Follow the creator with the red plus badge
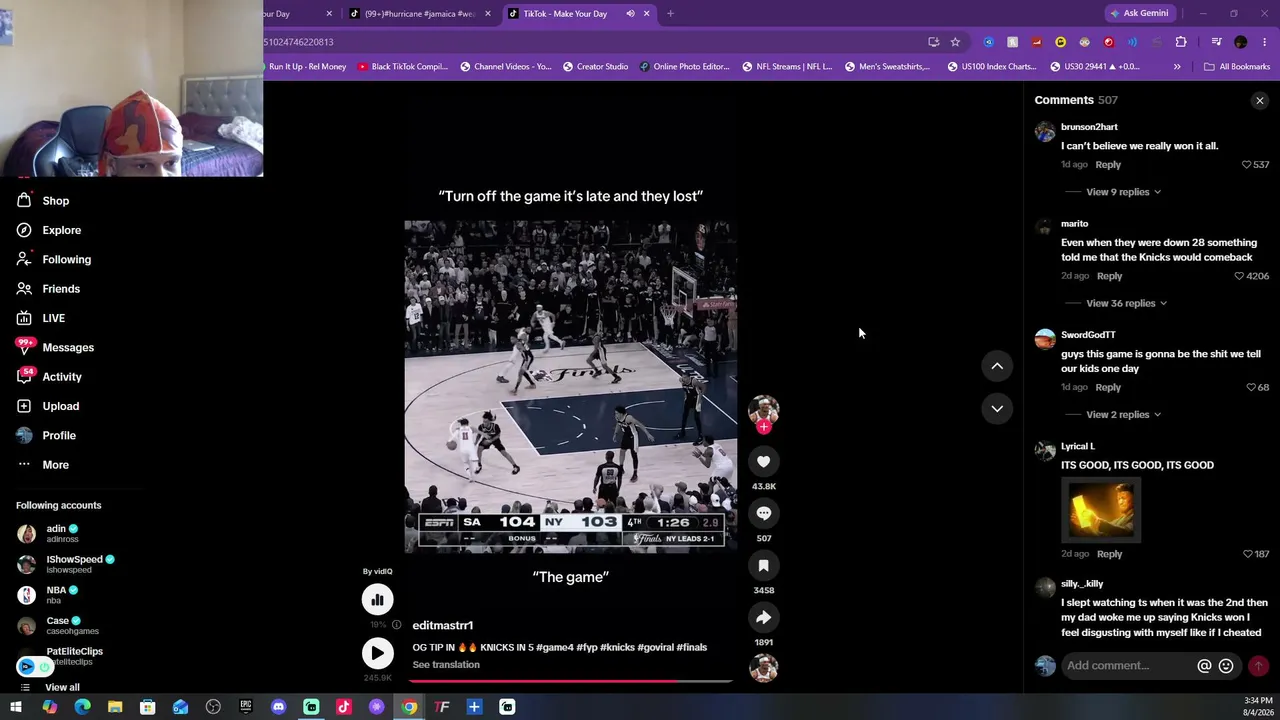The height and width of the screenshot is (720, 1280). pyautogui.click(x=764, y=427)
